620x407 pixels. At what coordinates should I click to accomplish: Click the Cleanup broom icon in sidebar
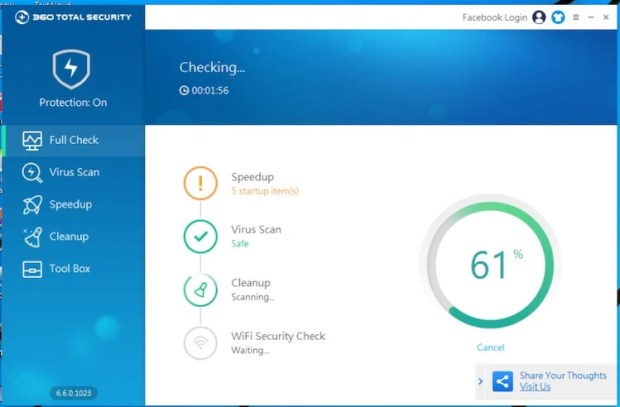point(32,237)
